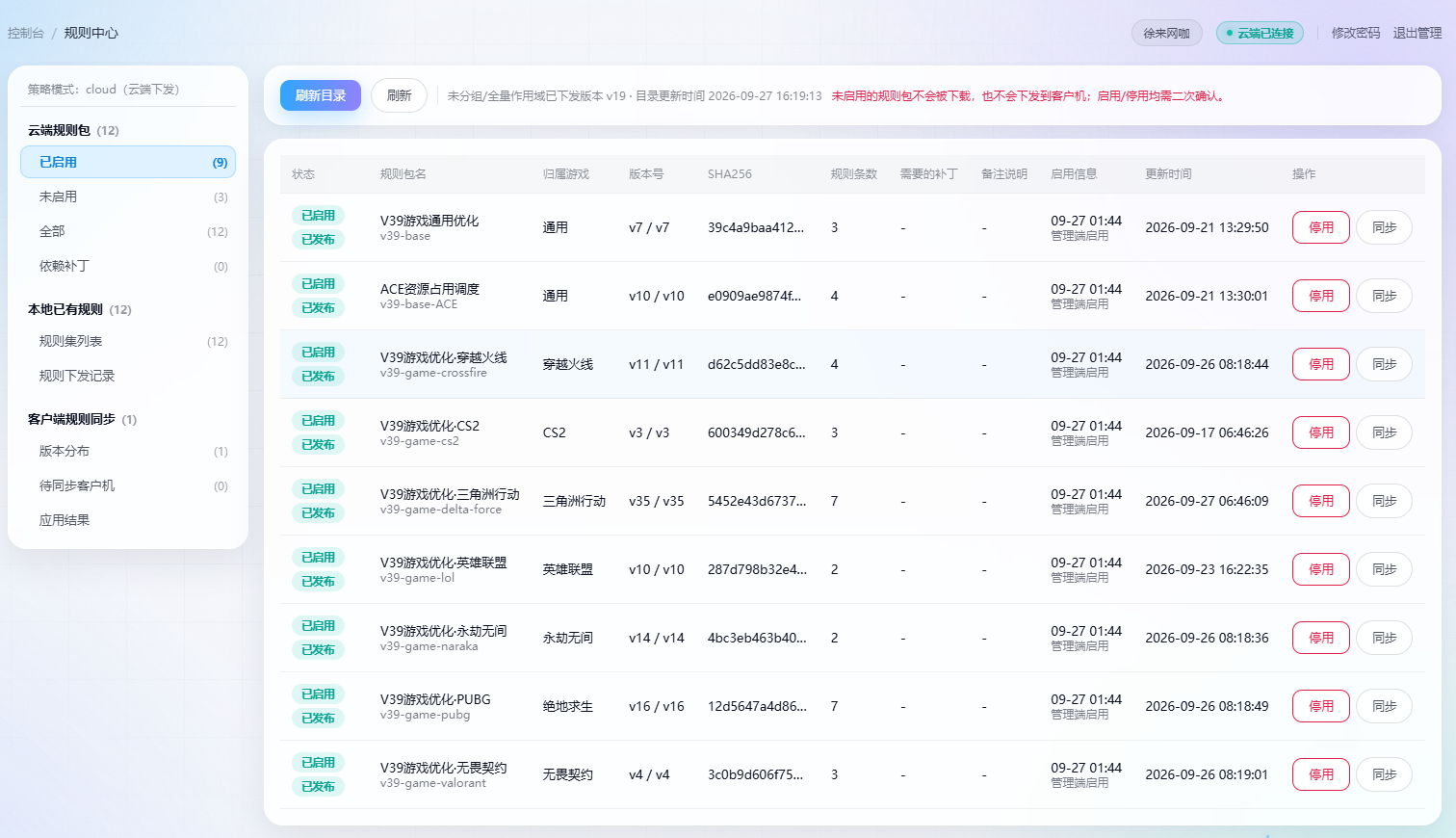
Task: Click 停用 for 永劫无间 rule pack
Action: [1321, 638]
